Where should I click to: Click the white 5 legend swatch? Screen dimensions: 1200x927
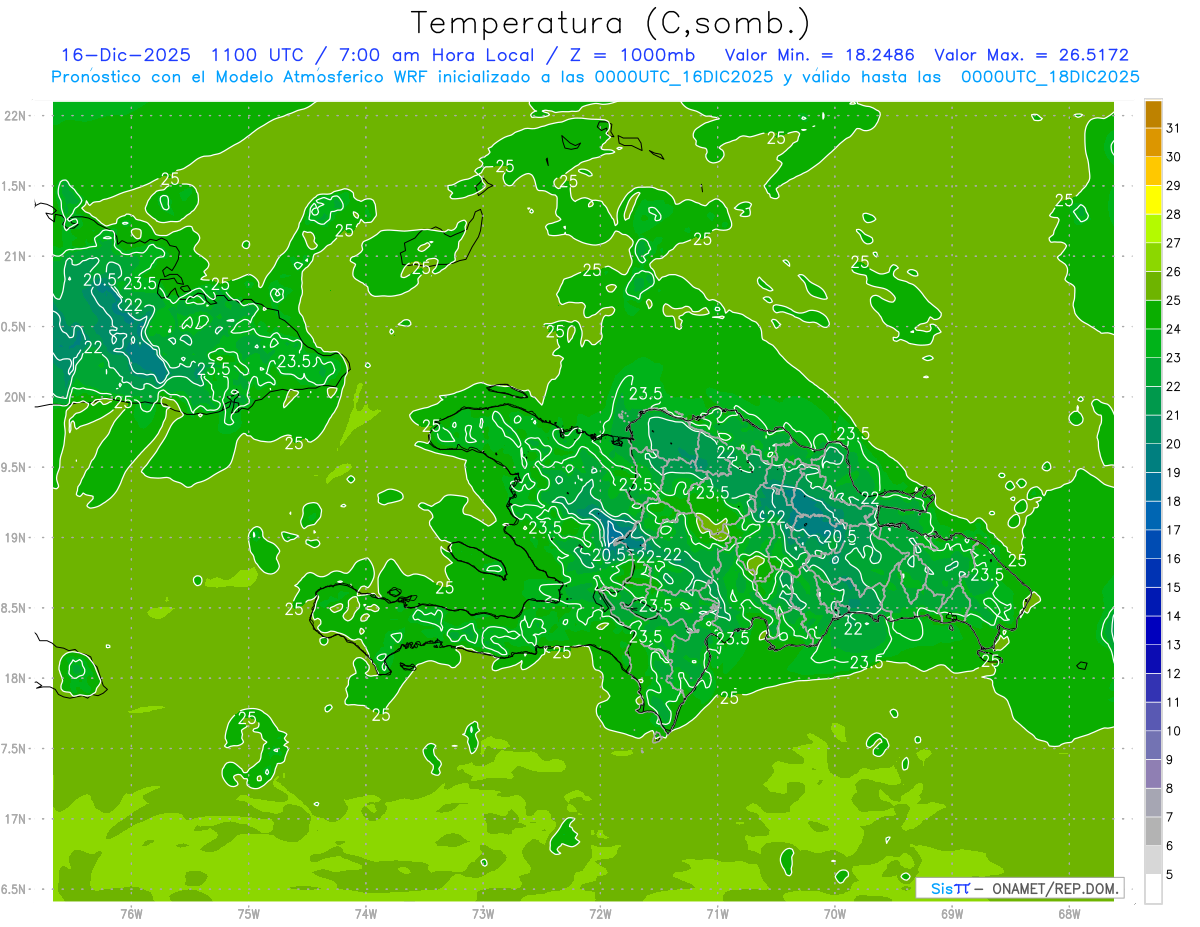tap(1153, 889)
